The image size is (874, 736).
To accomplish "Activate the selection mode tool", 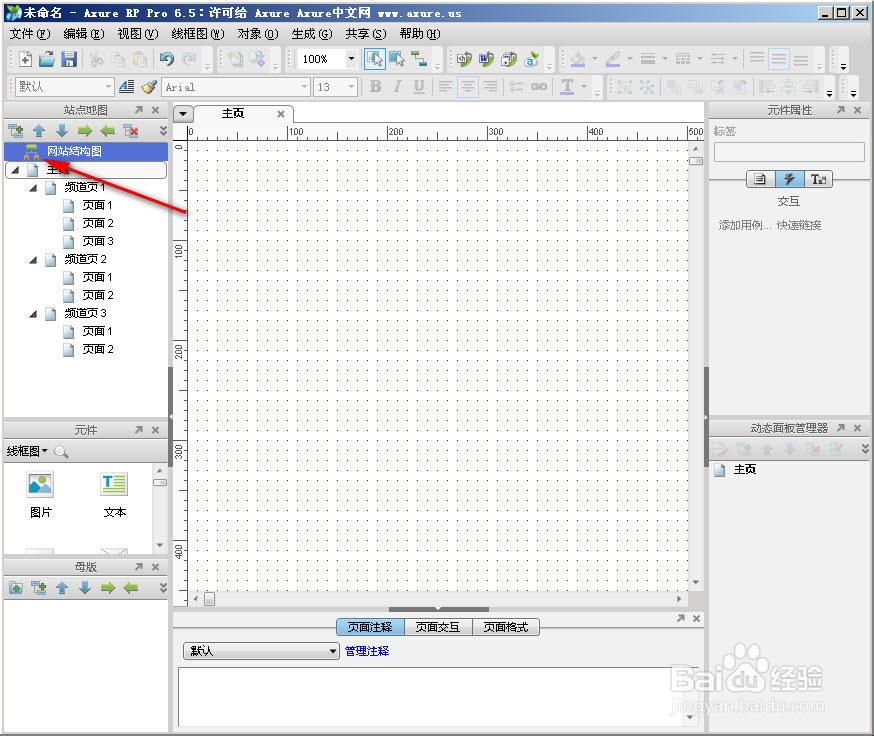I will 375,59.
